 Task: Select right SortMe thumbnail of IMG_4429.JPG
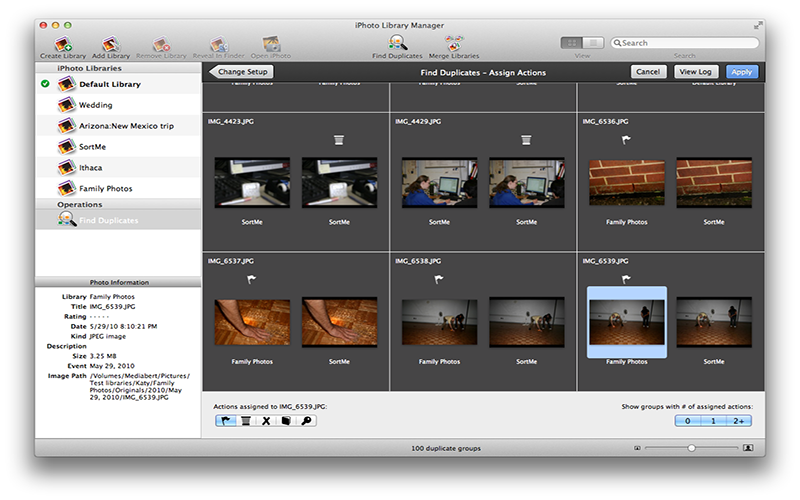click(x=527, y=183)
